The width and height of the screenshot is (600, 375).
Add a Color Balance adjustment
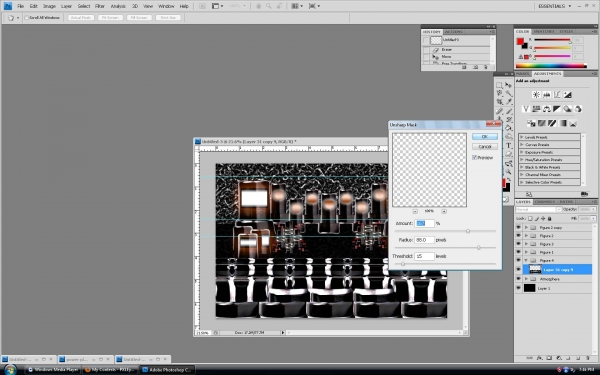(x=546, y=109)
